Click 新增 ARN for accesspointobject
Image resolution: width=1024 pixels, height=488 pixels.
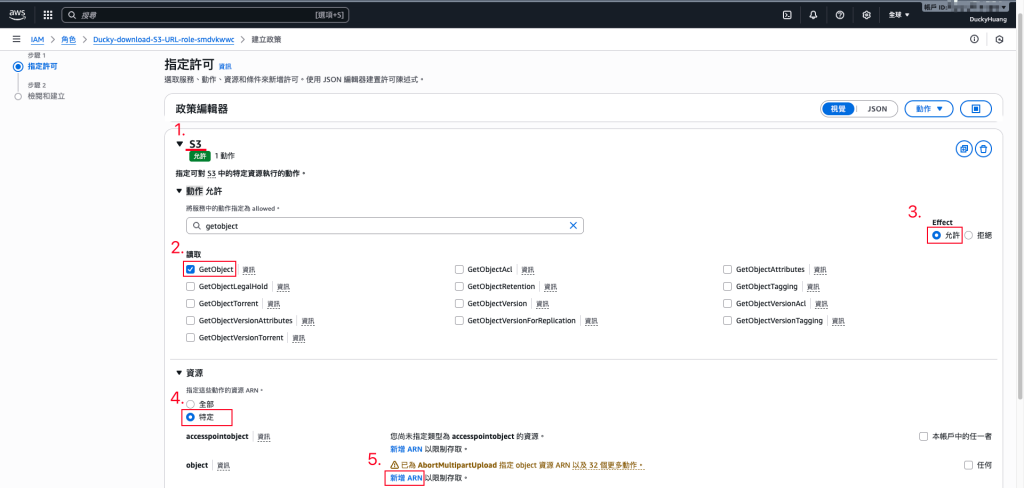coord(406,449)
